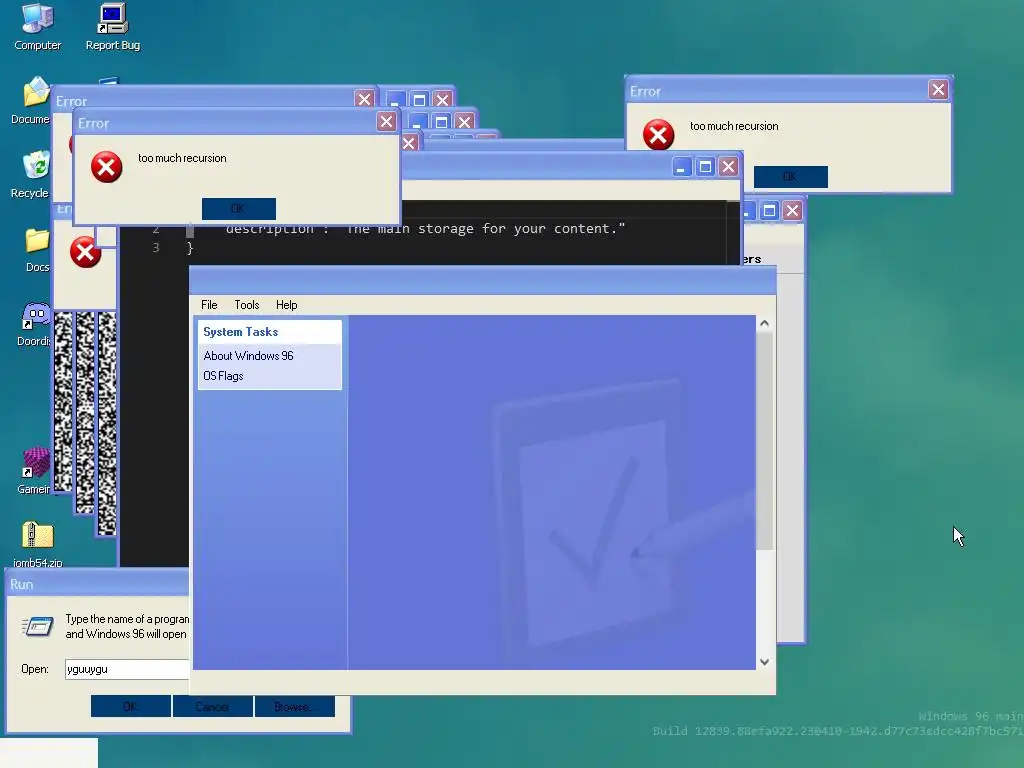Click scroll up arrow in System Tasks window
This screenshot has height=768, width=1024.
[764, 323]
